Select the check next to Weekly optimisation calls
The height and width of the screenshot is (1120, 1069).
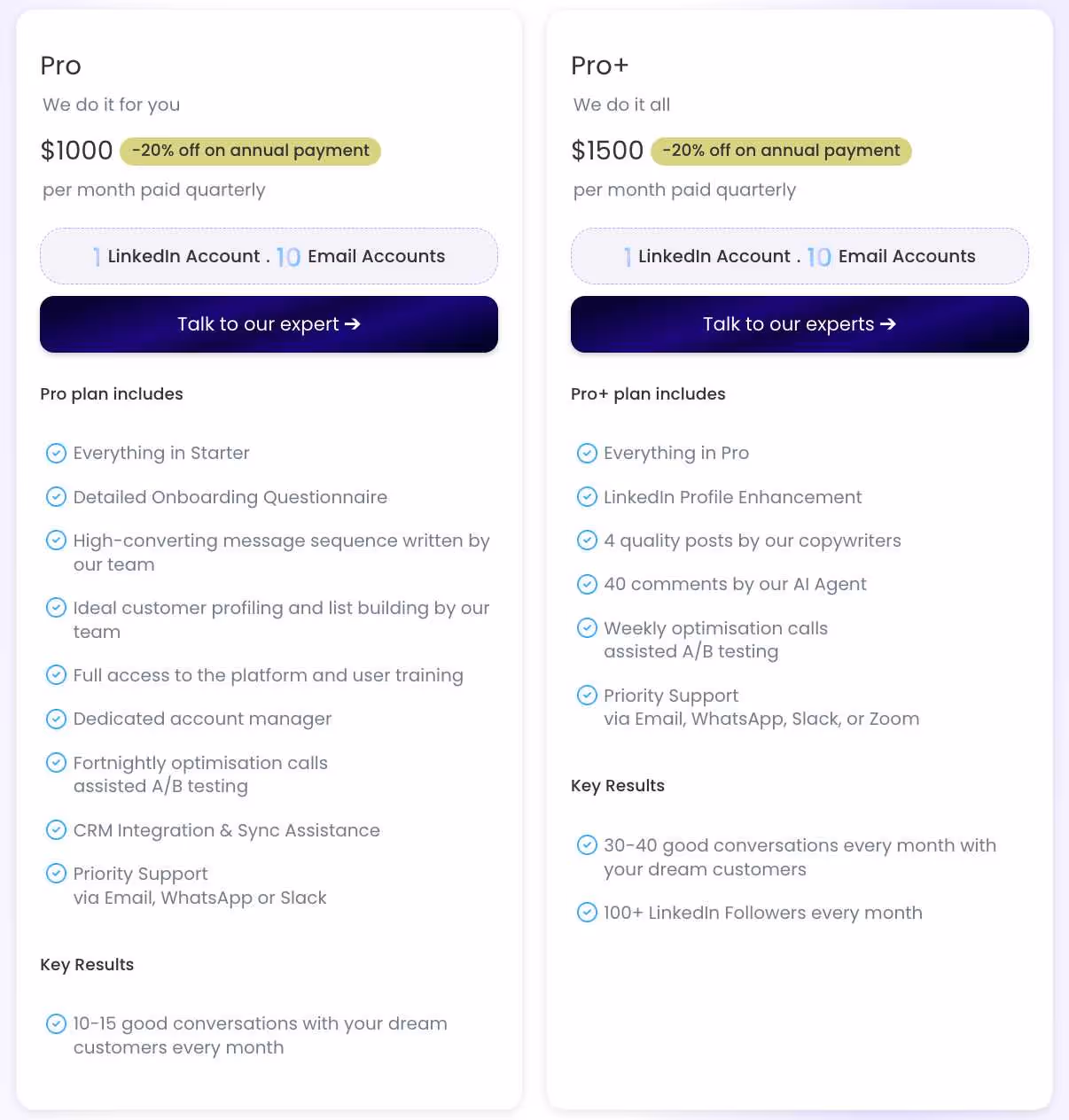tap(587, 628)
